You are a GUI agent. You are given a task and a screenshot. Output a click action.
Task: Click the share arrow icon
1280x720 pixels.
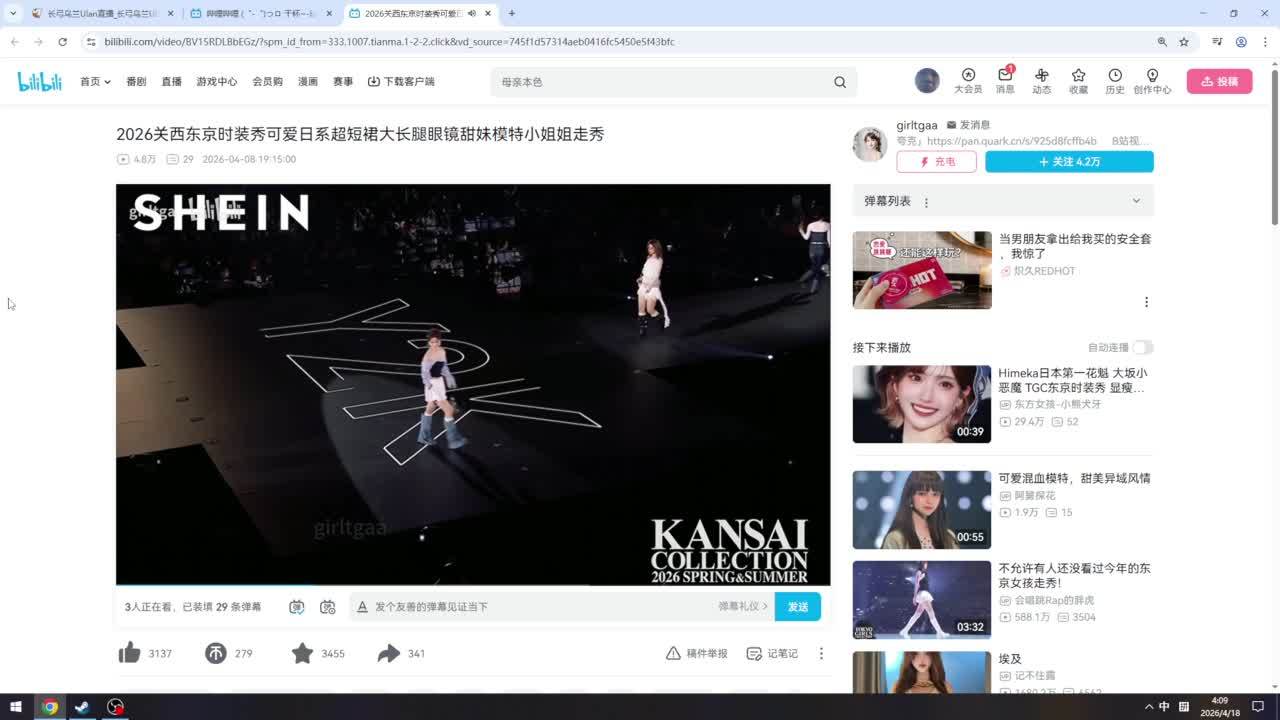[x=388, y=653]
